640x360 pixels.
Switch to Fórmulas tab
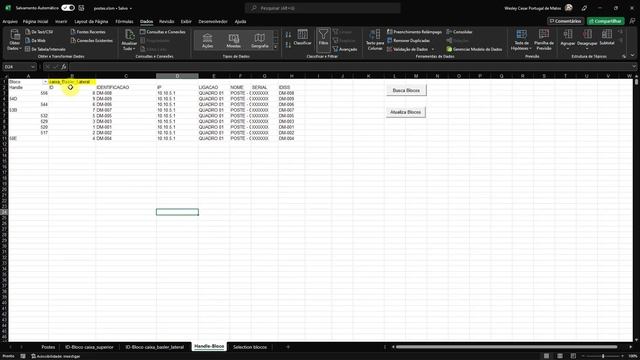tap(124, 22)
